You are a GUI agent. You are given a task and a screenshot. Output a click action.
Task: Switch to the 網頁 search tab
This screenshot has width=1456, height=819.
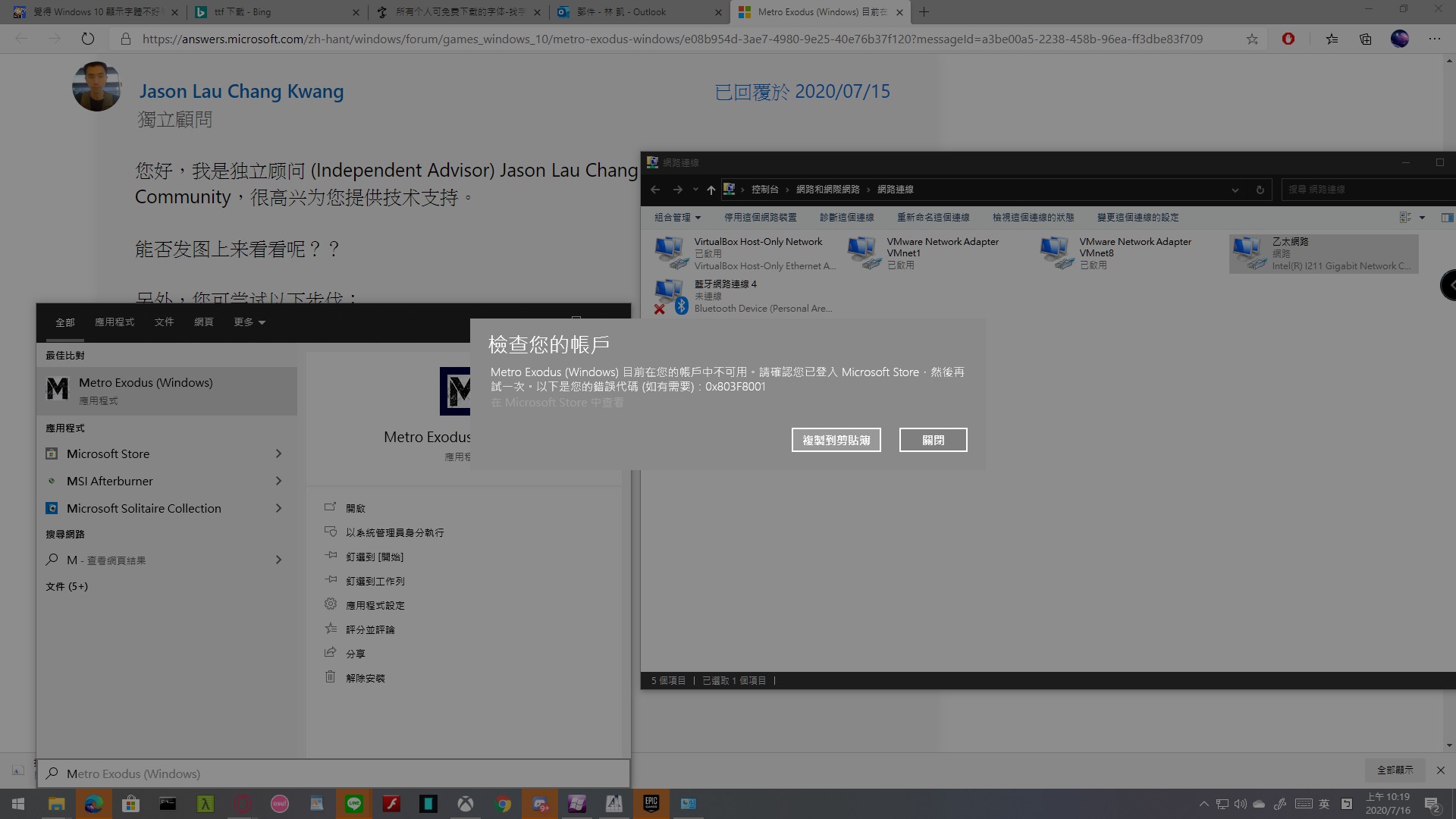coord(203,322)
